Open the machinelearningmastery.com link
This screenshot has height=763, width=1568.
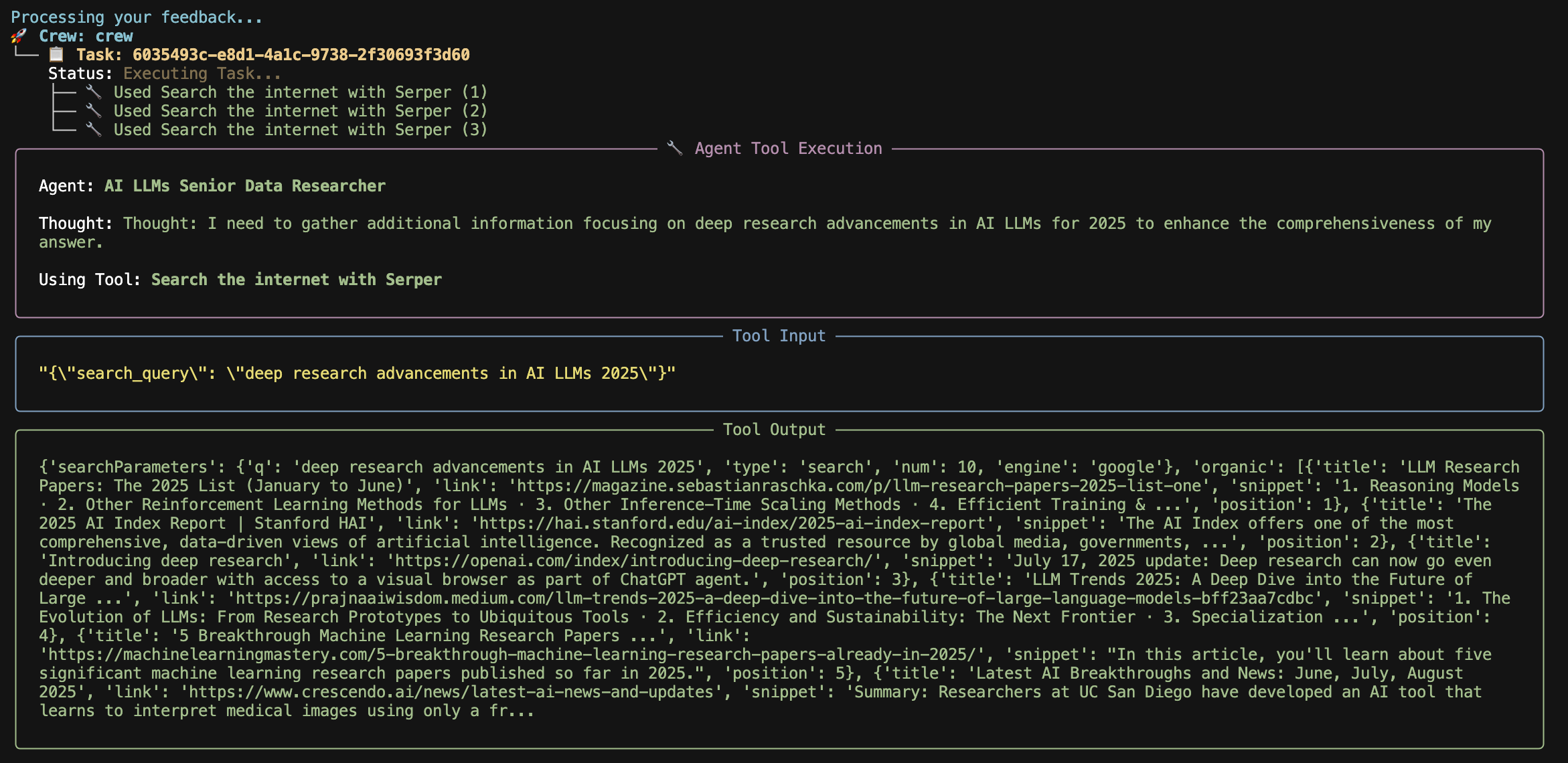(512, 655)
